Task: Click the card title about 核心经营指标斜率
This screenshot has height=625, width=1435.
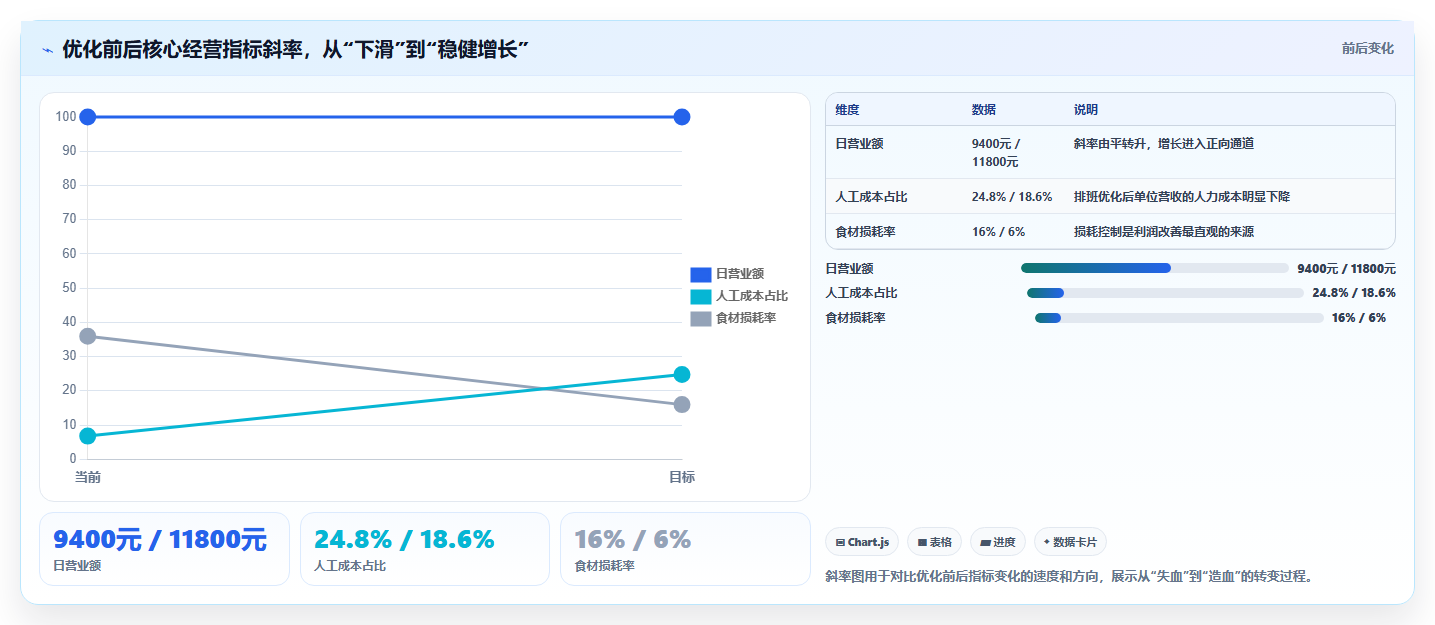Action: (295, 50)
